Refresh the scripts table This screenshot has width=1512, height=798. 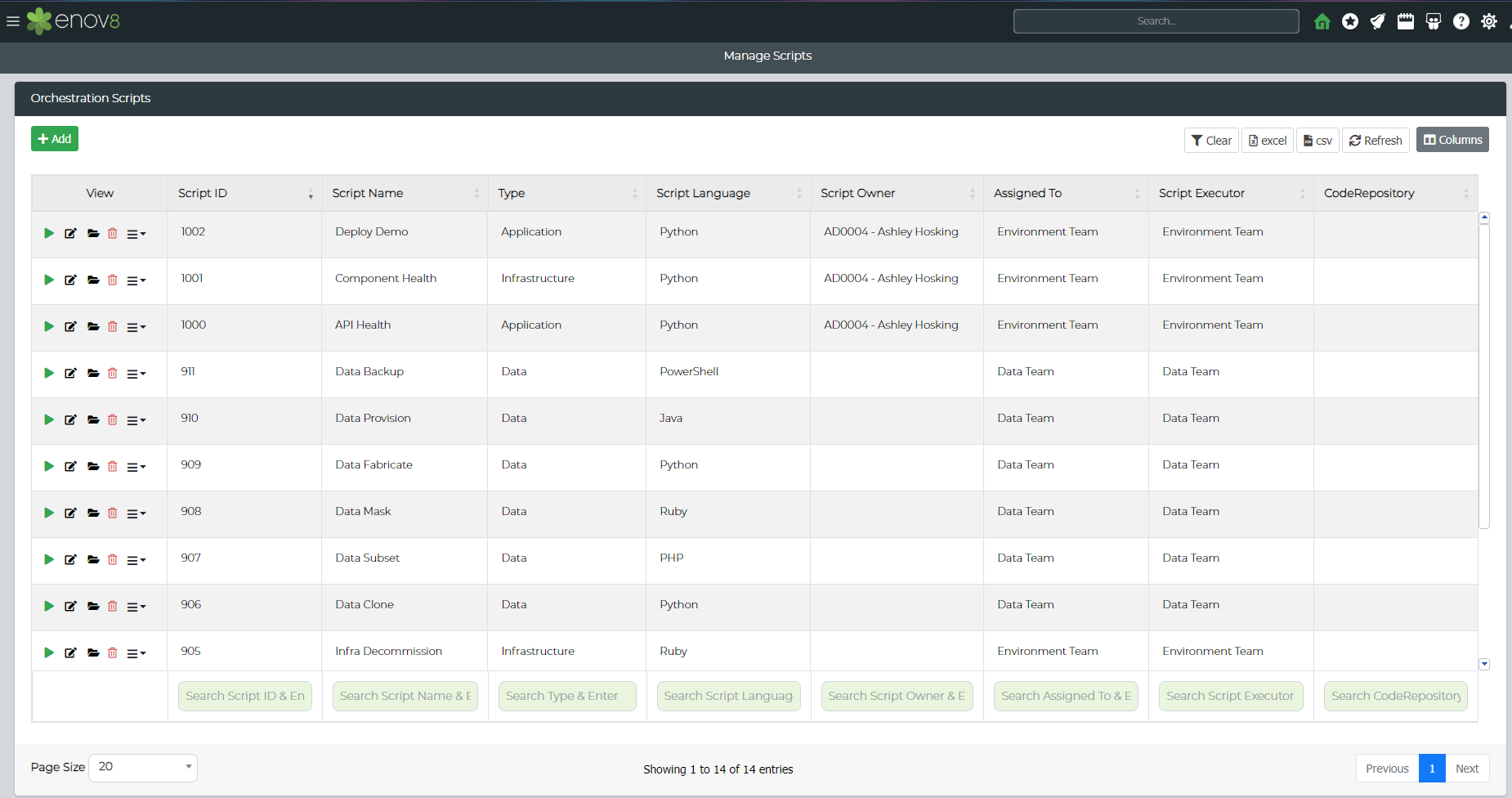[1376, 141]
